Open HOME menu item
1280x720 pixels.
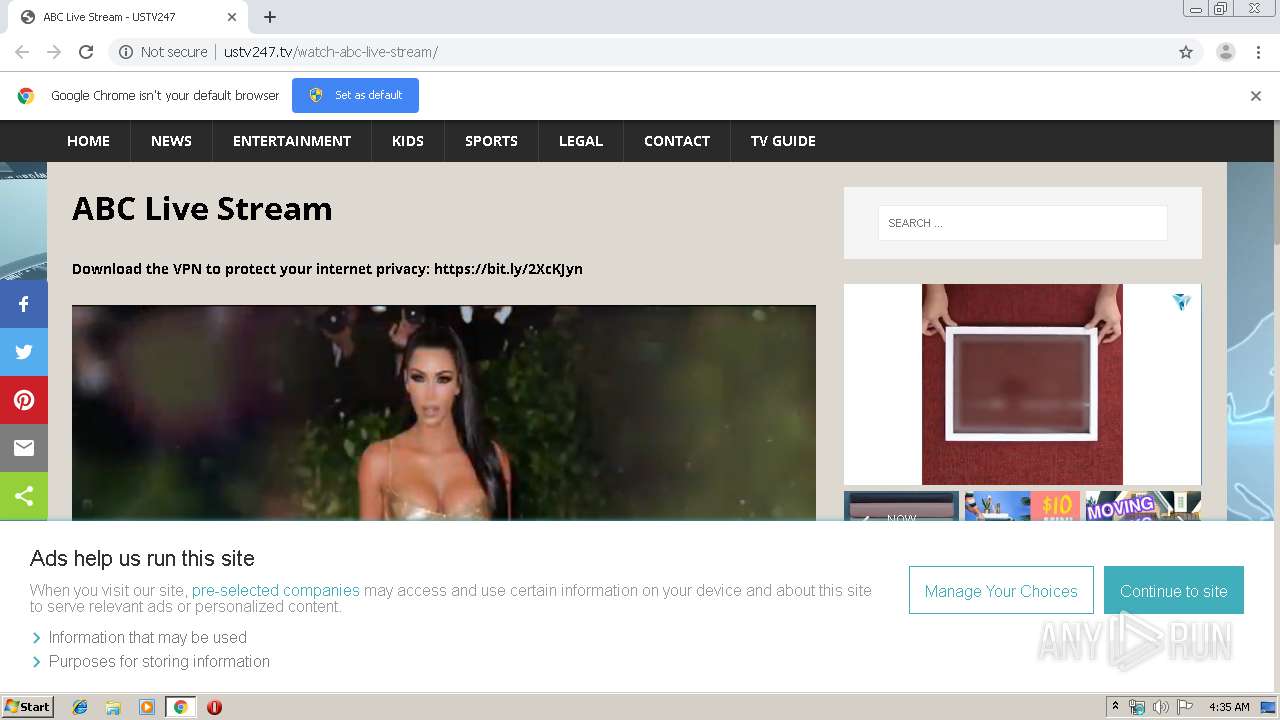coord(88,141)
